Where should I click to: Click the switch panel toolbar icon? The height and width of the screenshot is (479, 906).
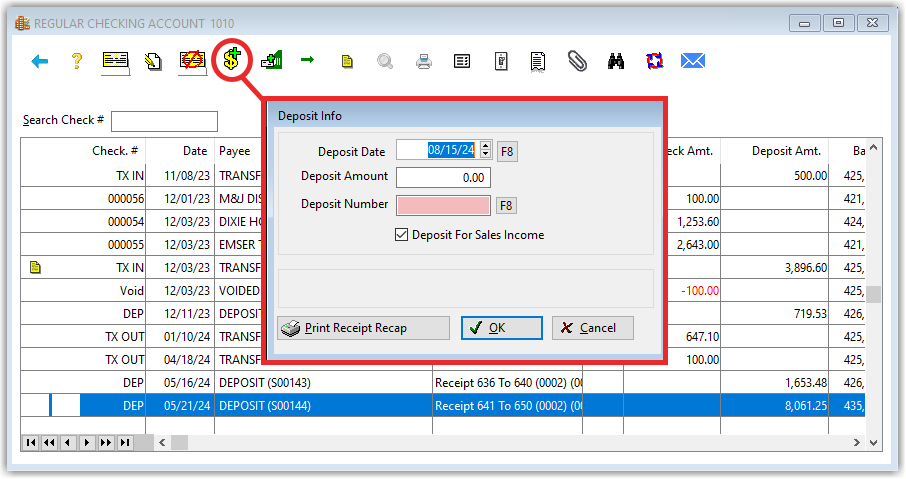click(501, 61)
